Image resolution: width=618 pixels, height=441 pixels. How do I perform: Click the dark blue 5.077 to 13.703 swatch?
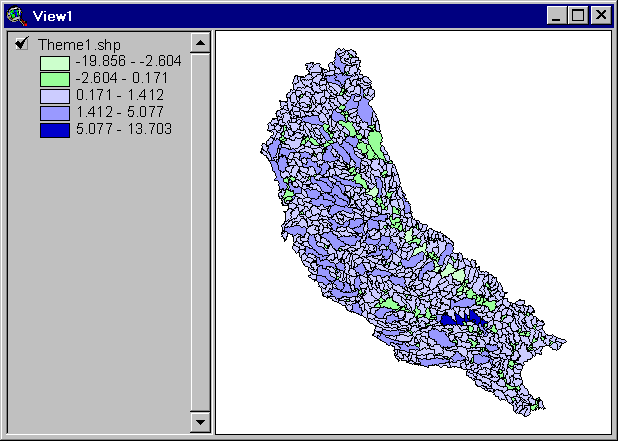(55, 130)
